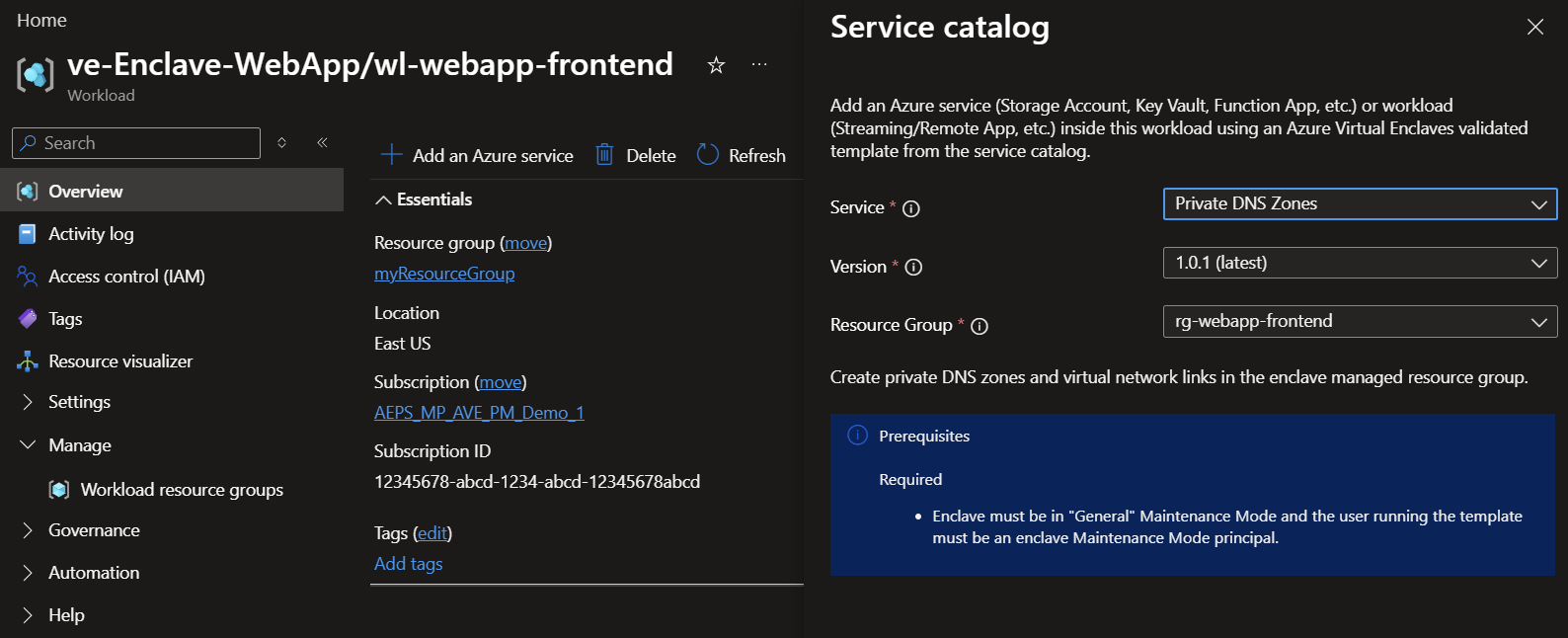The image size is (1568, 638).
Task: Expand the Governance menu group
Action: pos(28,530)
